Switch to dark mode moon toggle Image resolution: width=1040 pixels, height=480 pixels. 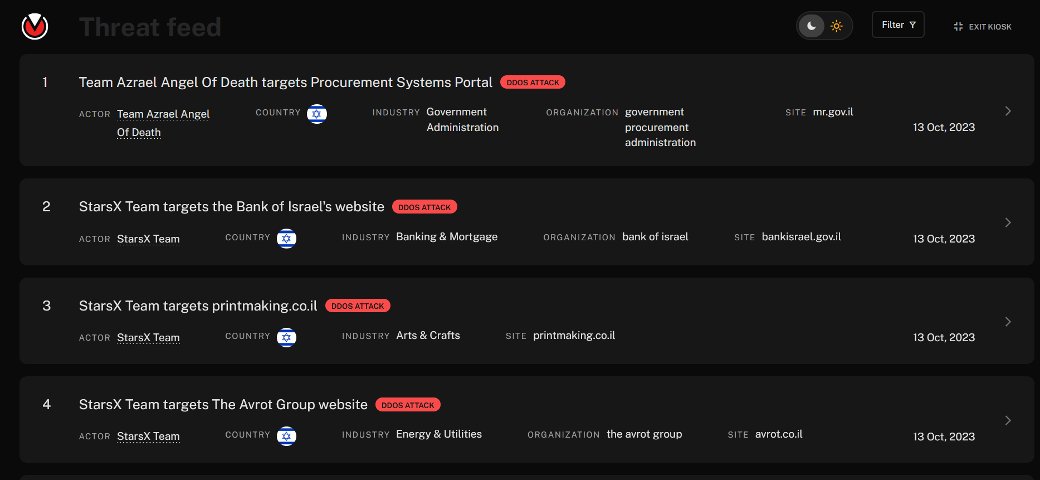(812, 26)
